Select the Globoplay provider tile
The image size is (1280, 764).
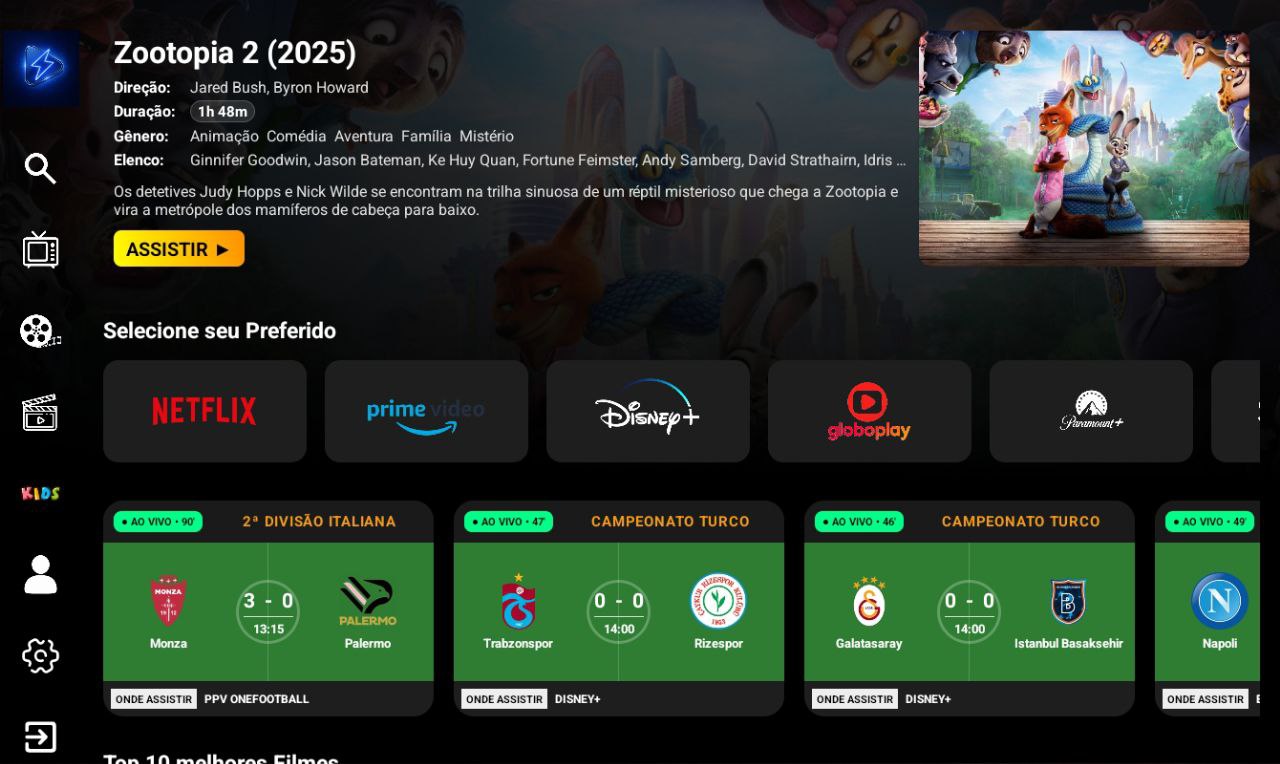pos(869,411)
